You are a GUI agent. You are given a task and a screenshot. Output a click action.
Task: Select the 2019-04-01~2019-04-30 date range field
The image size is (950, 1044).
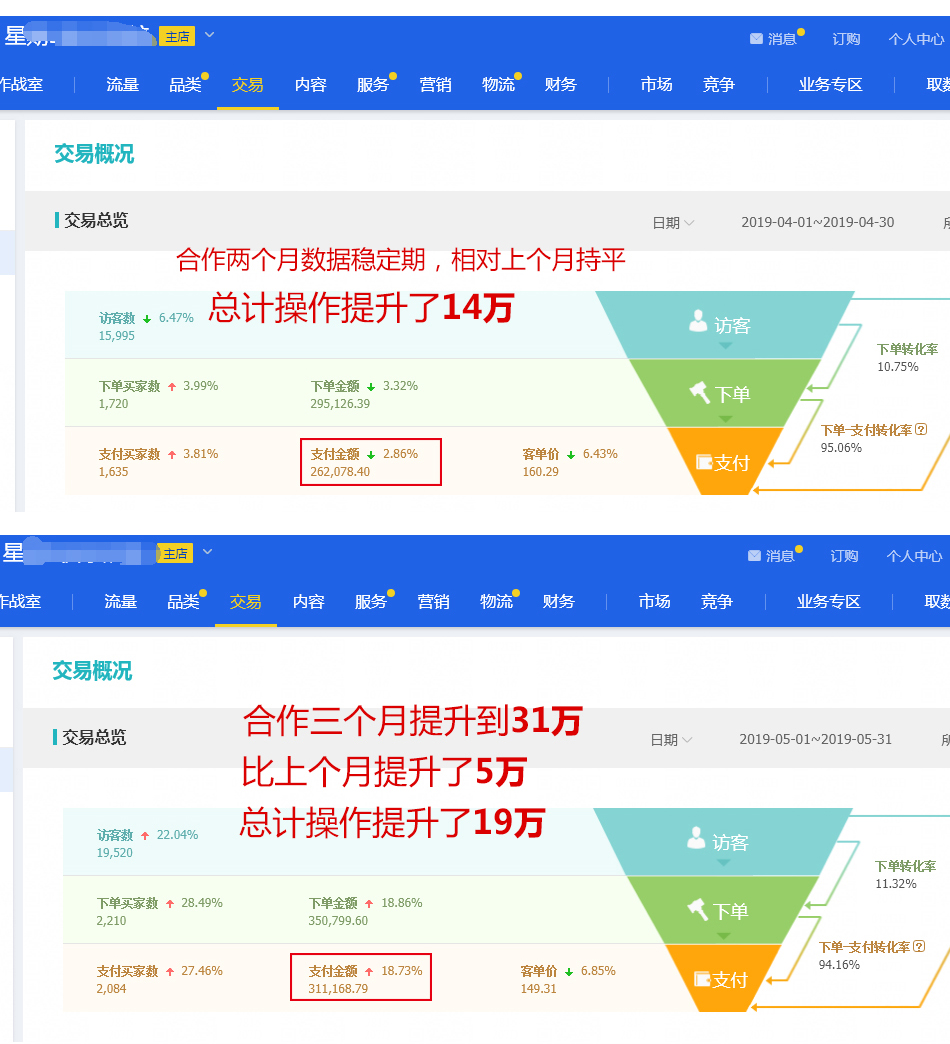817,222
